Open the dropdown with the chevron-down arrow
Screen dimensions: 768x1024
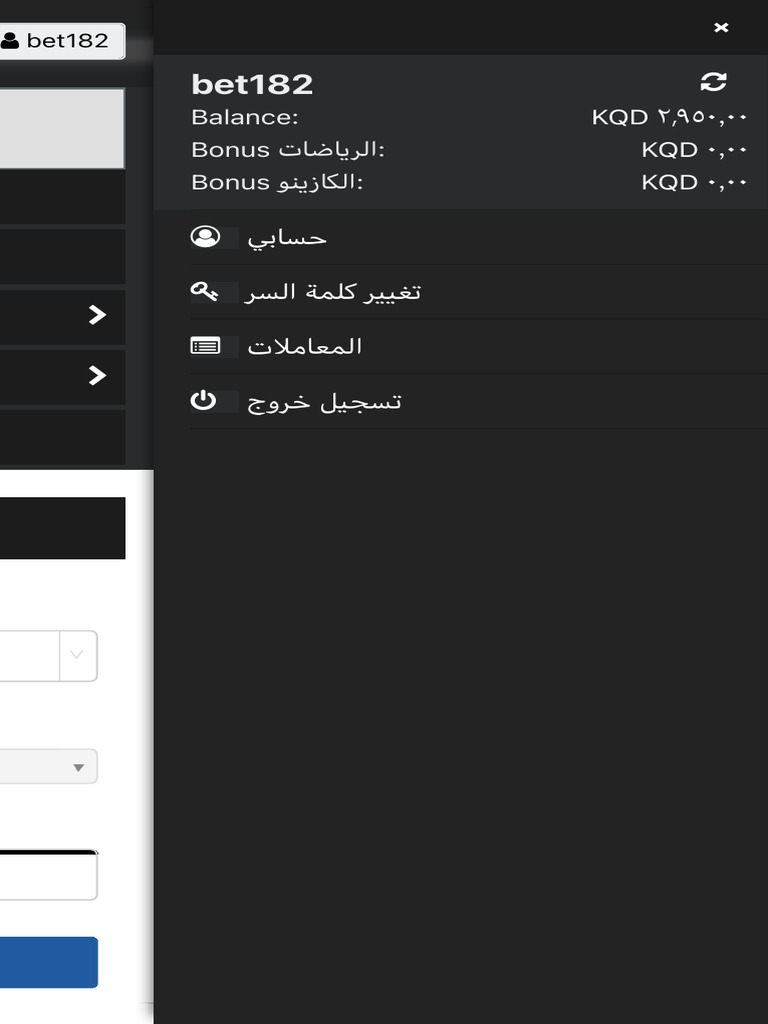coord(77,656)
